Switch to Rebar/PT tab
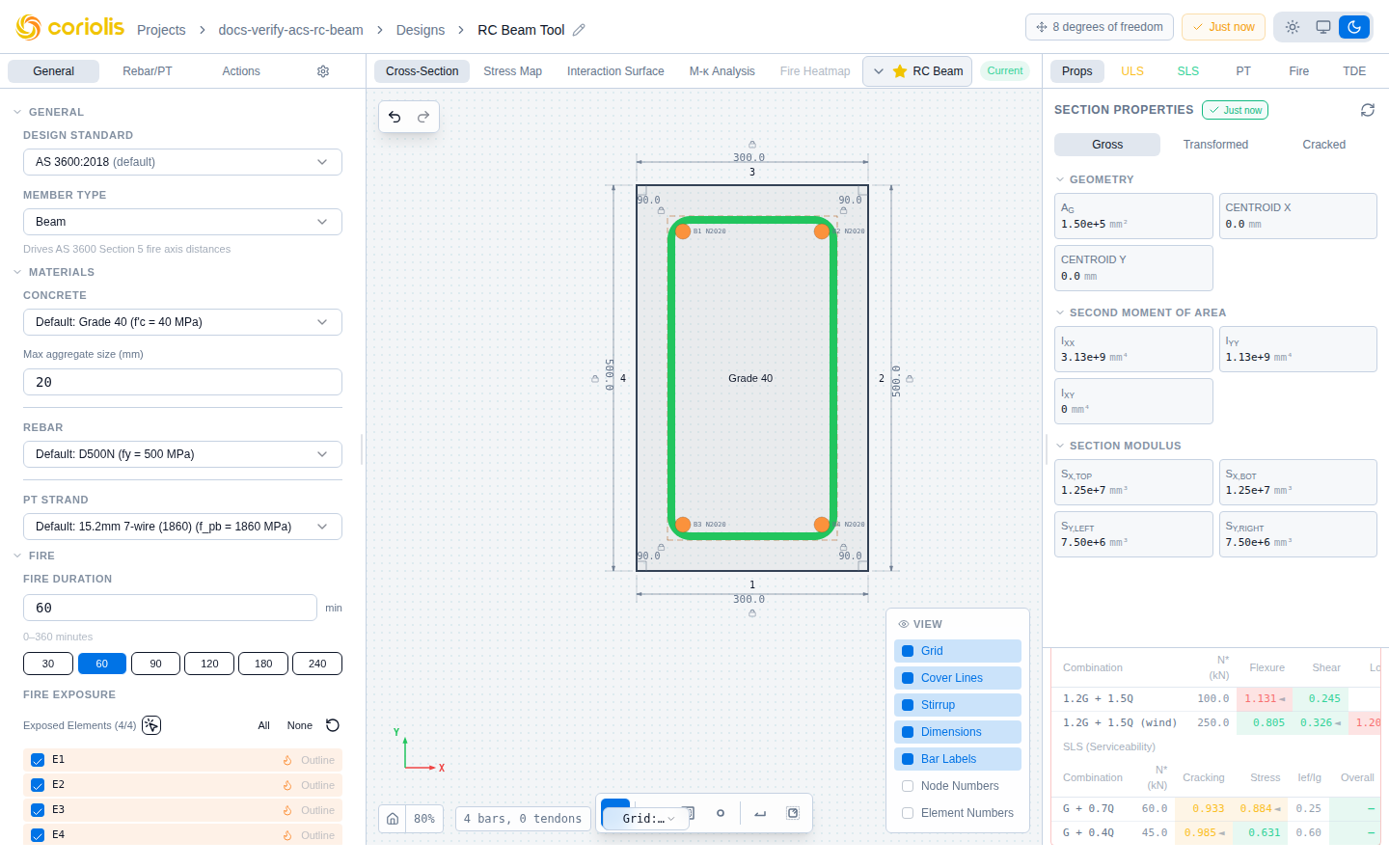This screenshot has height=868, width=1389. click(148, 71)
